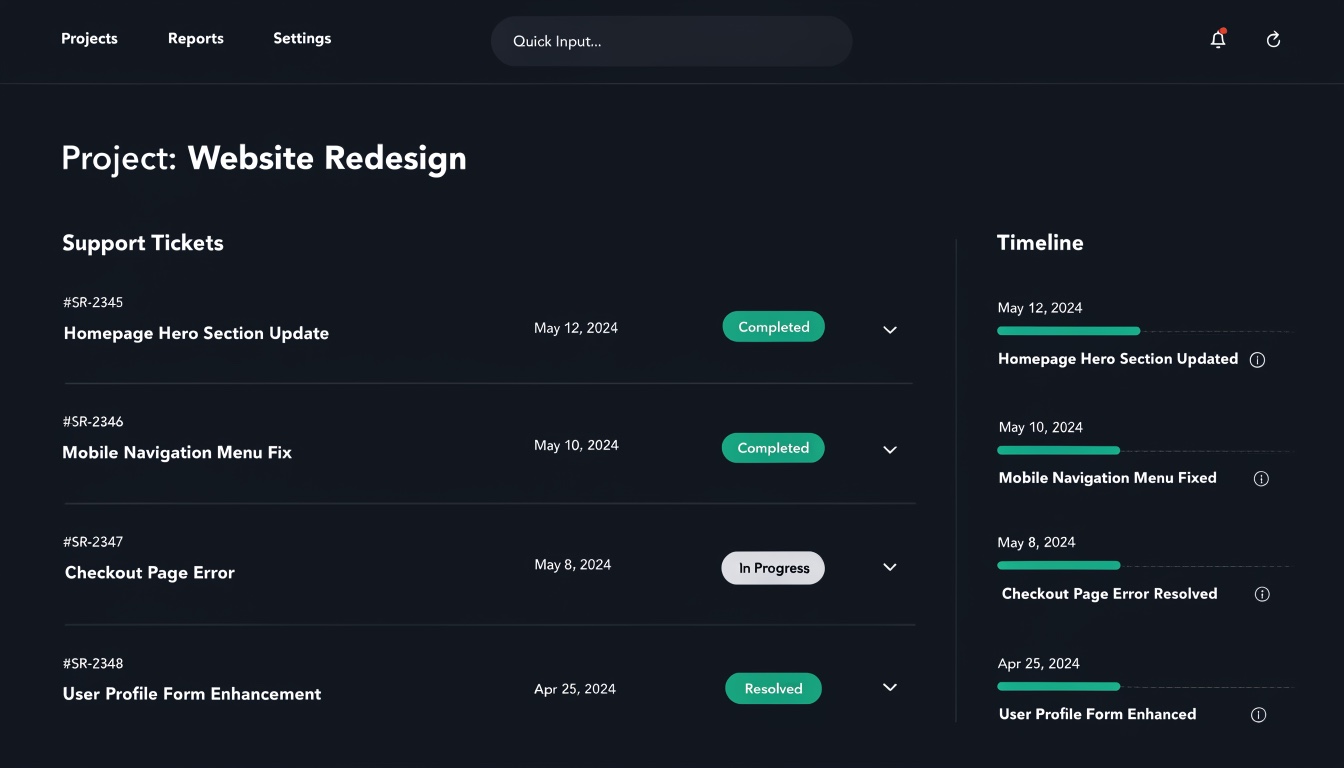Viewport: 1344px width, 768px height.
Task: Click the Quick Input search field
Action: click(x=671, y=41)
